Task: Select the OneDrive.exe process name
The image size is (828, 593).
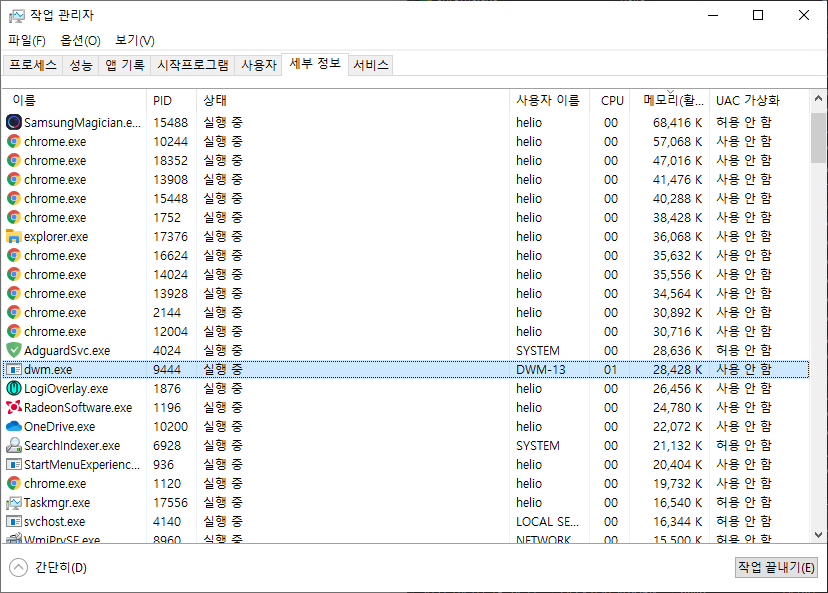Action: click(60, 427)
